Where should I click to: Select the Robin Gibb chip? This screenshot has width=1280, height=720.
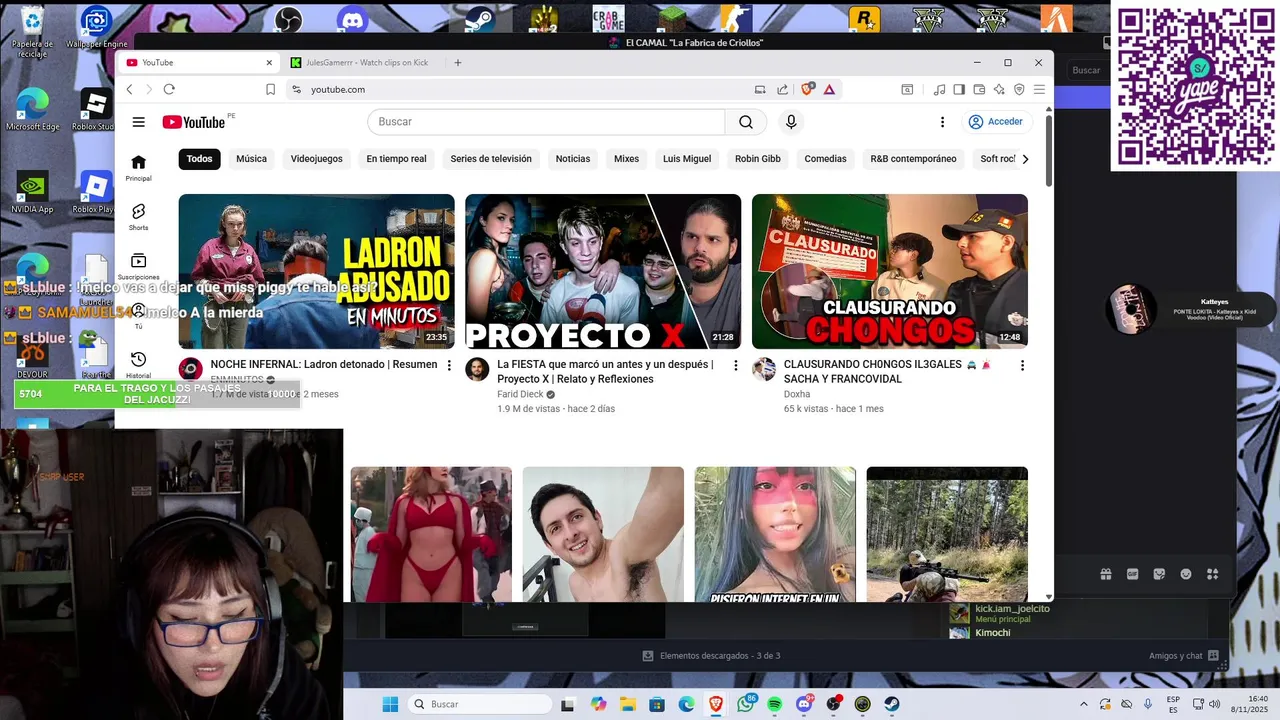click(x=758, y=159)
